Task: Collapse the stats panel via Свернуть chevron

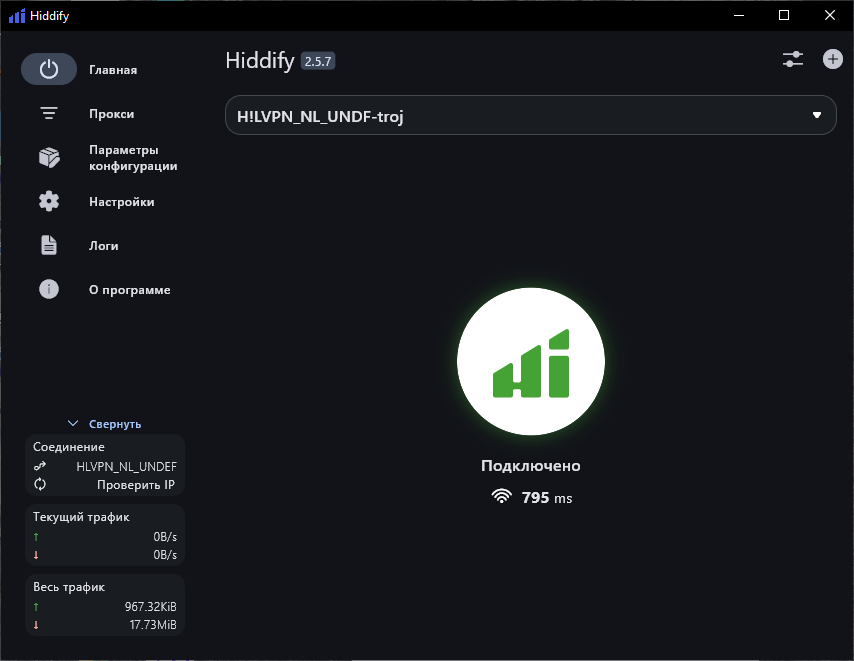Action: tap(73, 423)
